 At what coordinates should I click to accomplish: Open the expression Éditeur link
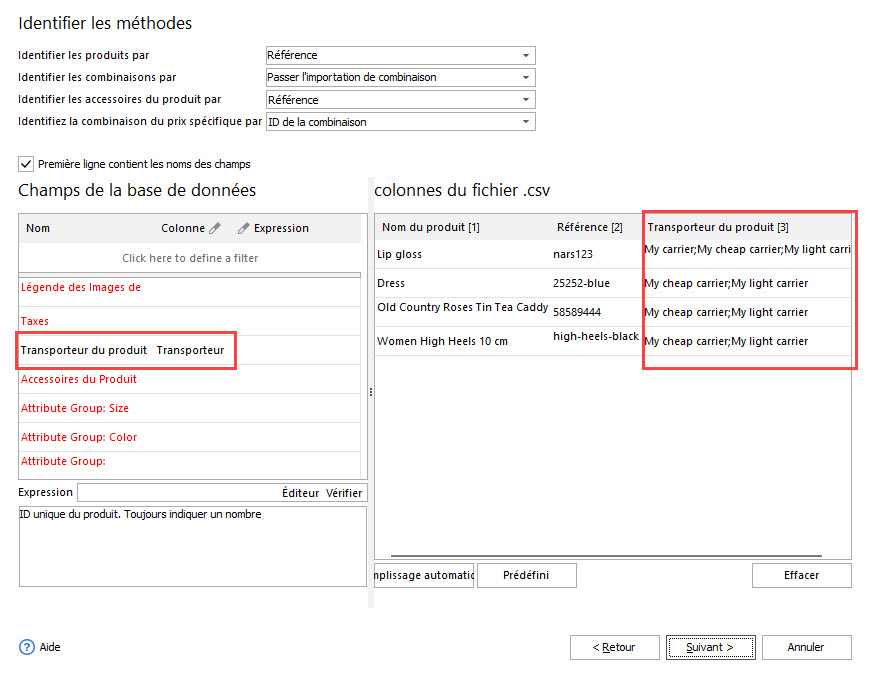point(300,493)
